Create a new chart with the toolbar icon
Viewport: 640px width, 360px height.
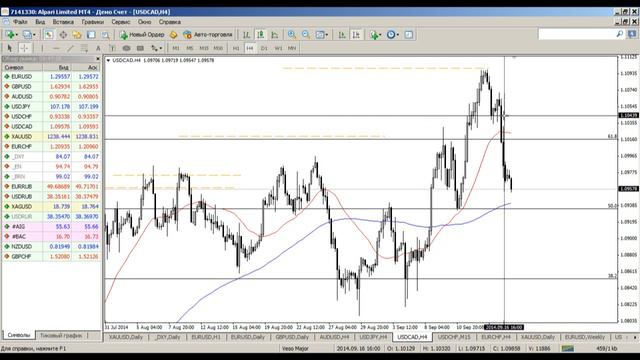click(10, 35)
